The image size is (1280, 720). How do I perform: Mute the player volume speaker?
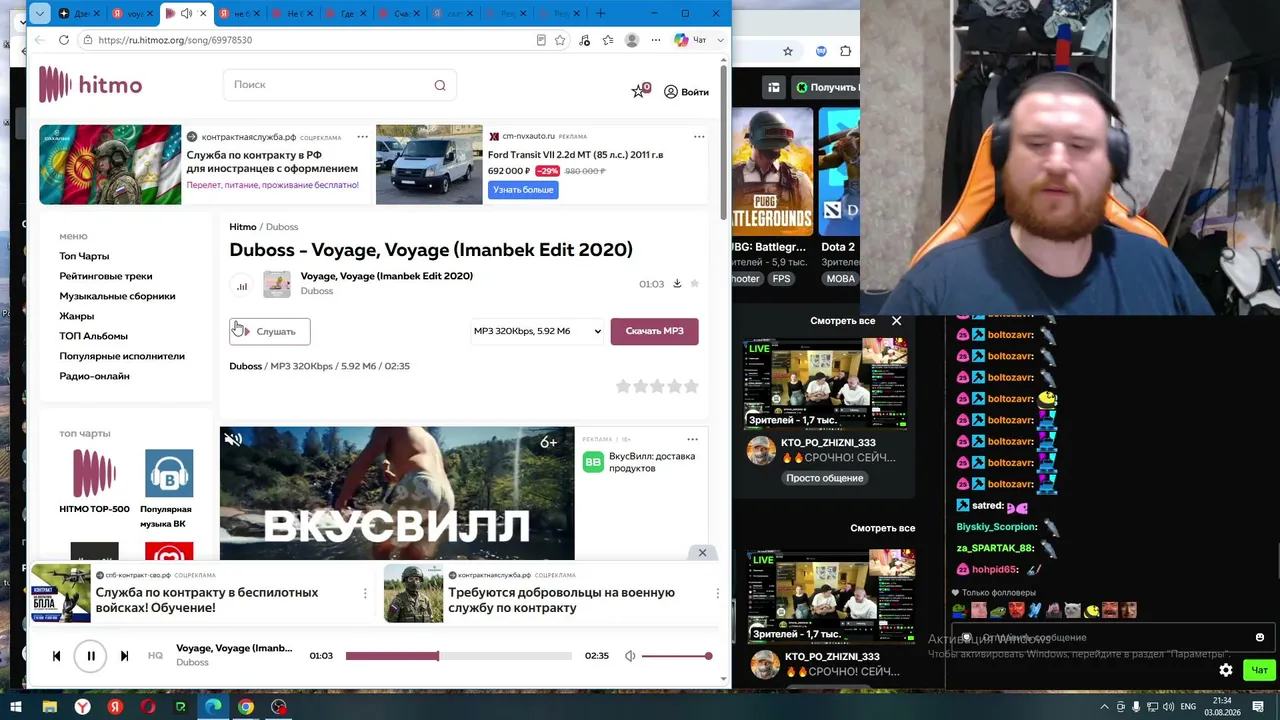(x=630, y=656)
